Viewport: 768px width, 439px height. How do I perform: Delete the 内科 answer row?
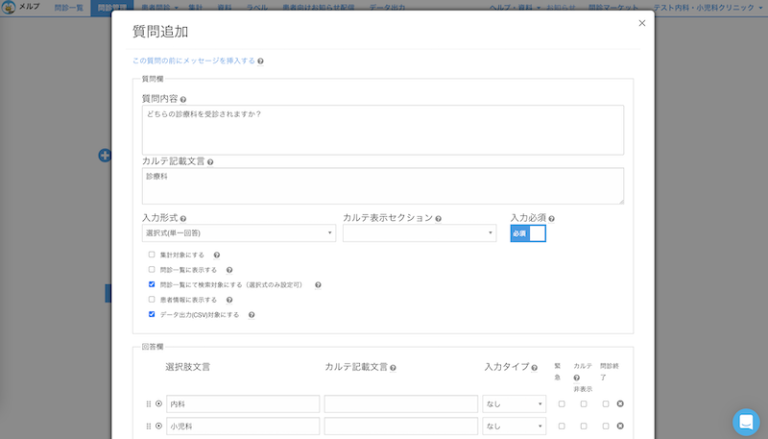(x=620, y=404)
